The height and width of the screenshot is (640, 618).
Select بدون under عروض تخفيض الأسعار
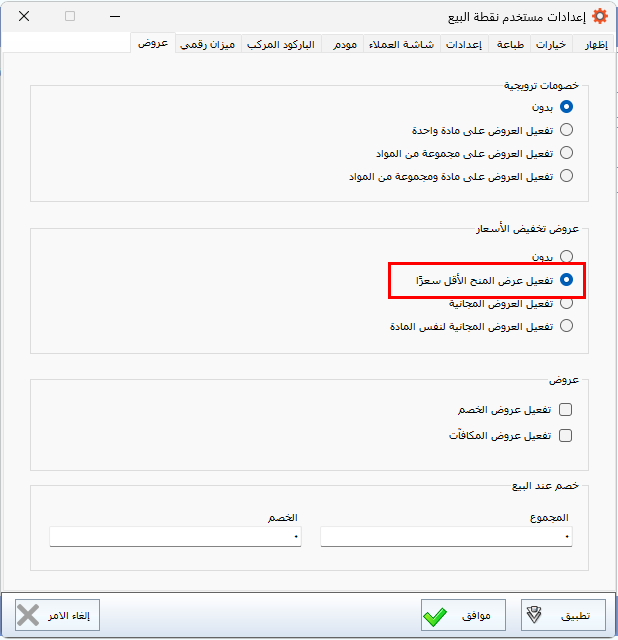click(x=566, y=256)
